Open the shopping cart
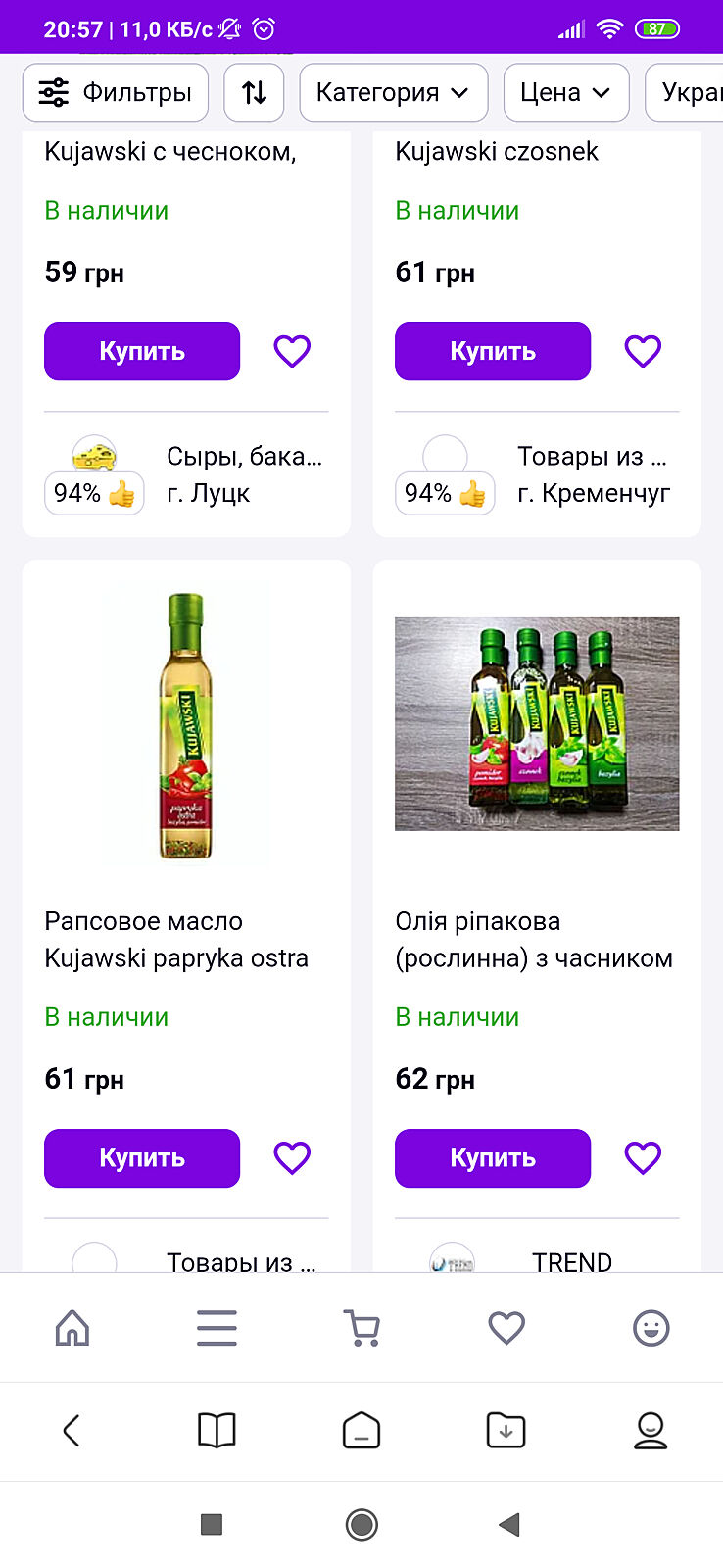 [x=361, y=1328]
